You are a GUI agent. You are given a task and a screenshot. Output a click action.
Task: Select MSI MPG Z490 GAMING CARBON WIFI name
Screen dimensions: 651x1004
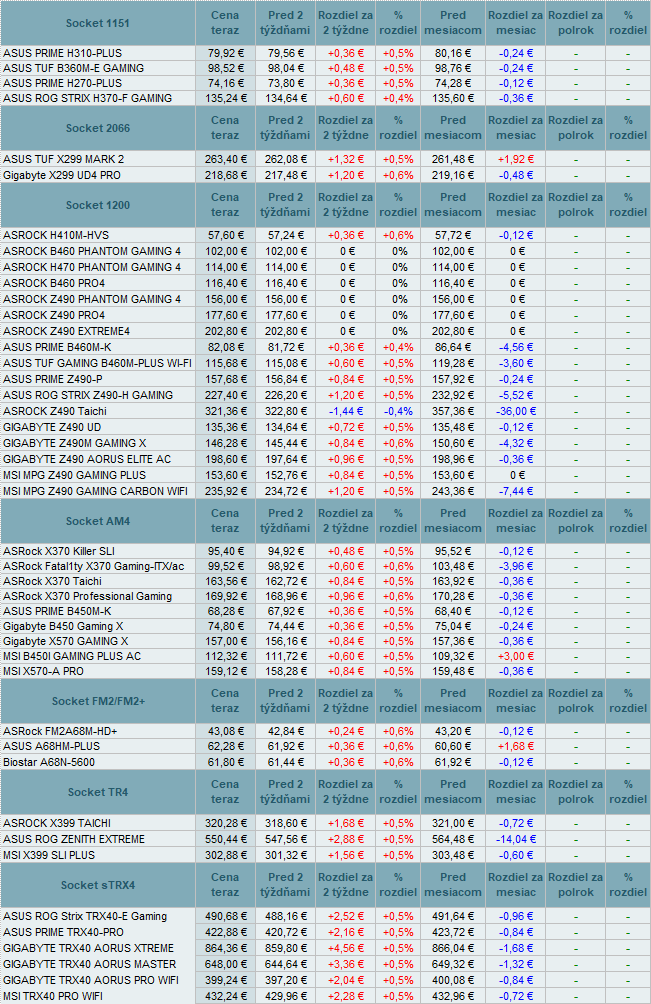95,491
